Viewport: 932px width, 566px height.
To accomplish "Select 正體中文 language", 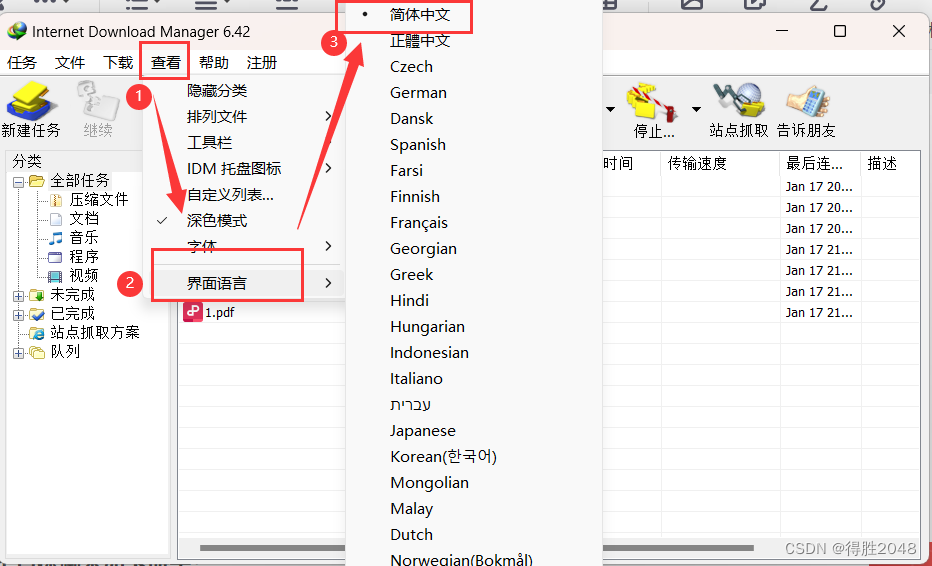I will pyautogui.click(x=420, y=41).
